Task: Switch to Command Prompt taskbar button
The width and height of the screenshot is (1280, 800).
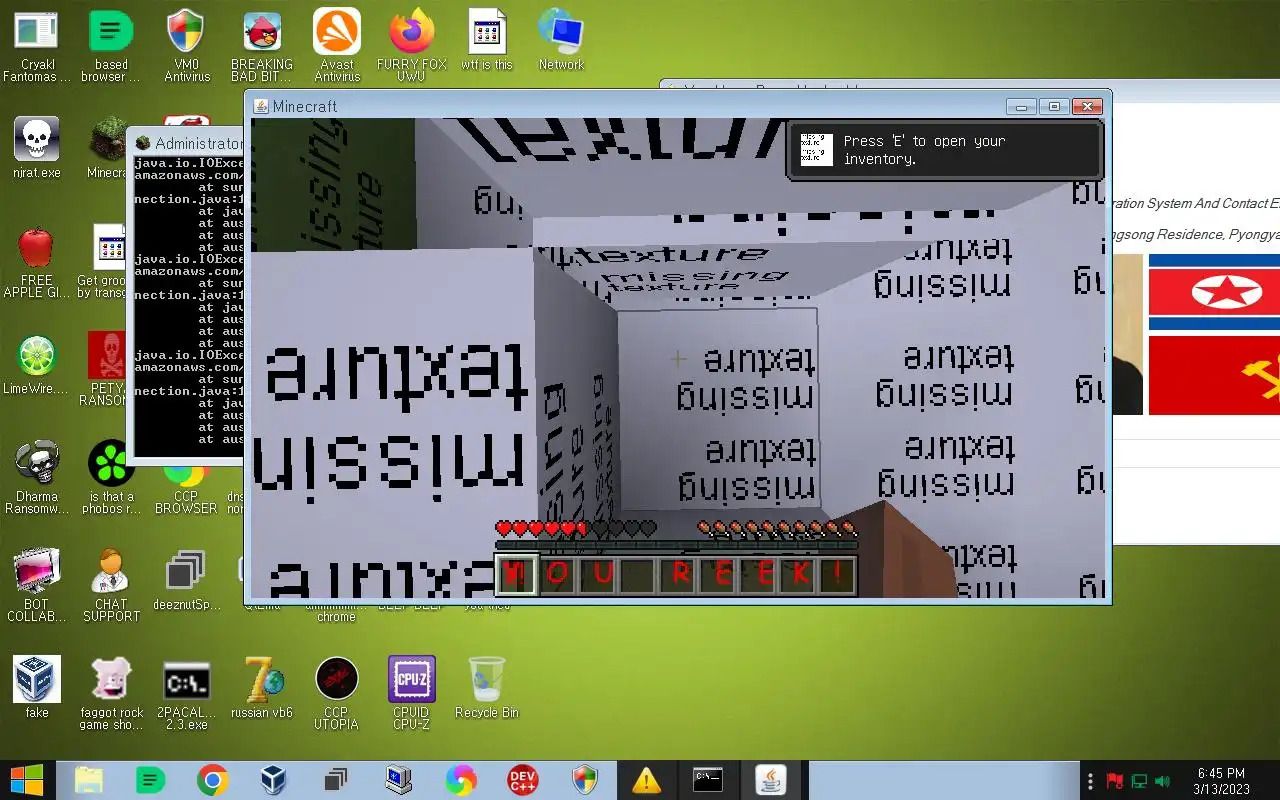Action: [708, 780]
